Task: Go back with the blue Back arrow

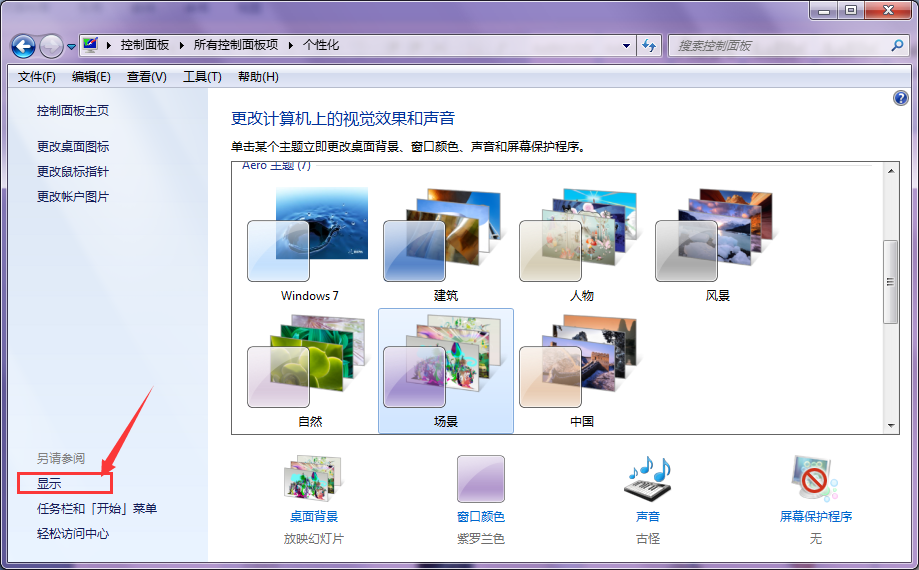Action: click(23, 46)
